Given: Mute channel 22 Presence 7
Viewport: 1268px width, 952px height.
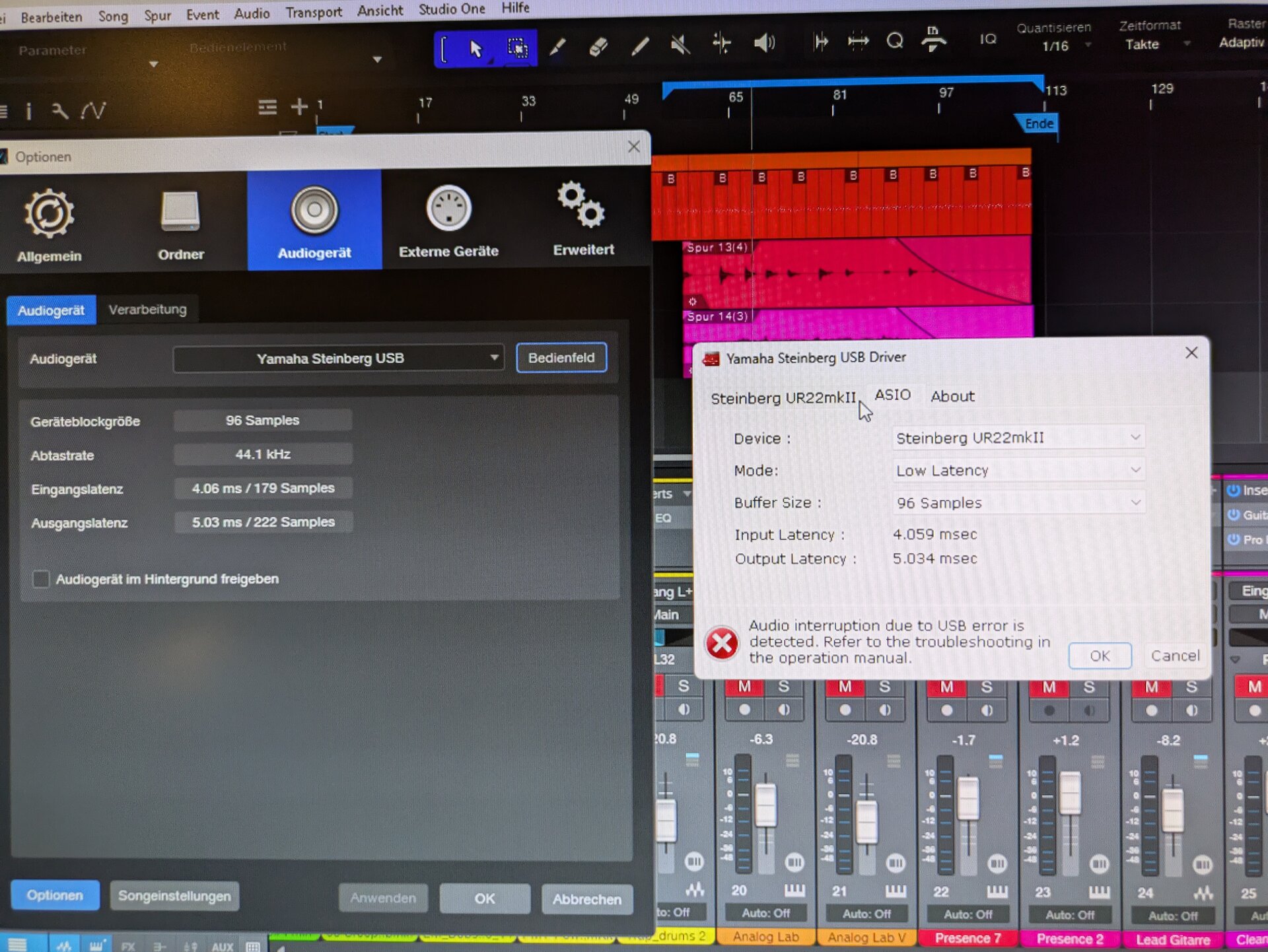Looking at the screenshot, I should (x=946, y=687).
